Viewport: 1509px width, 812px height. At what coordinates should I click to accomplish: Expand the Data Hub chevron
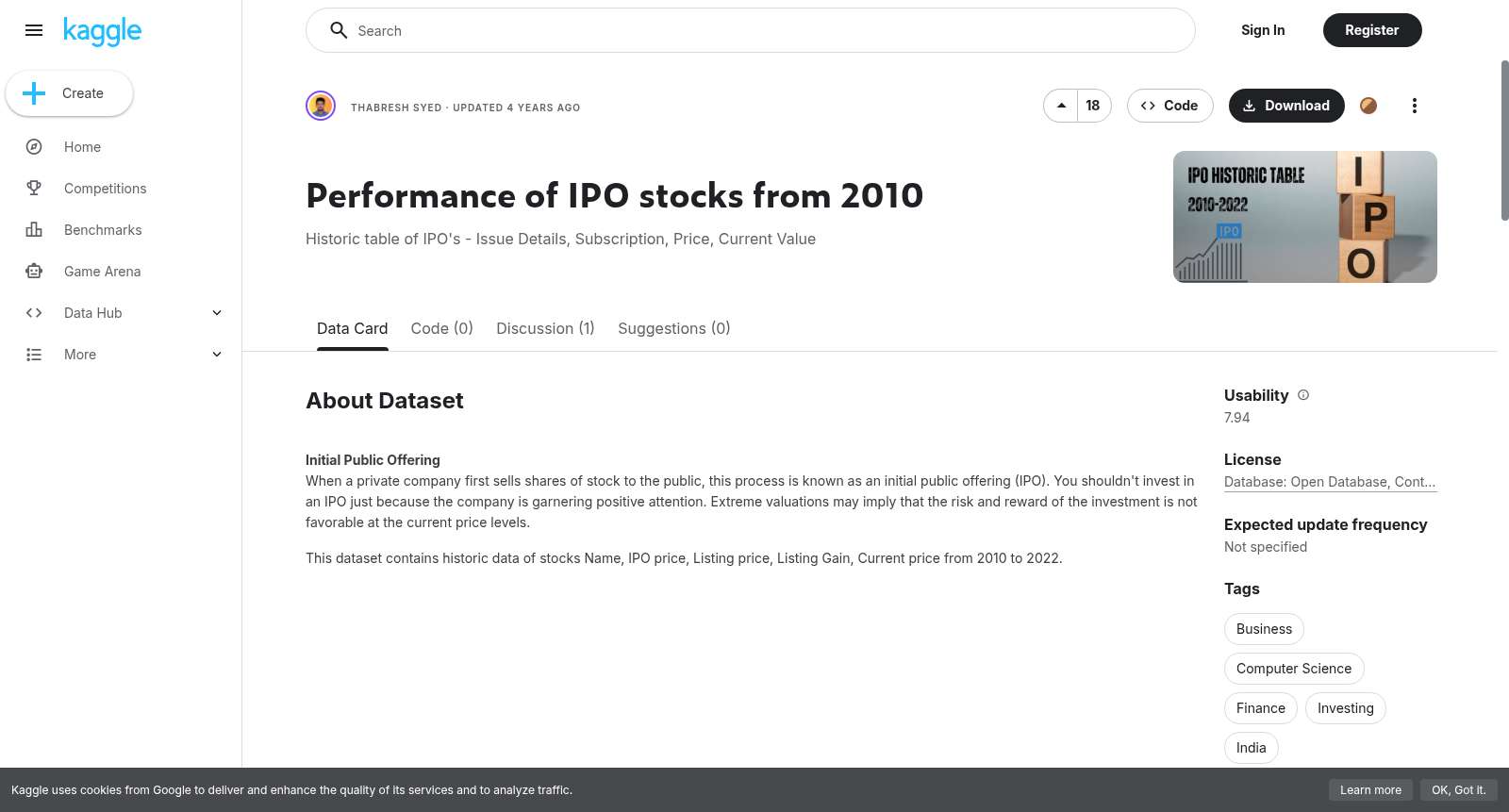coord(217,313)
